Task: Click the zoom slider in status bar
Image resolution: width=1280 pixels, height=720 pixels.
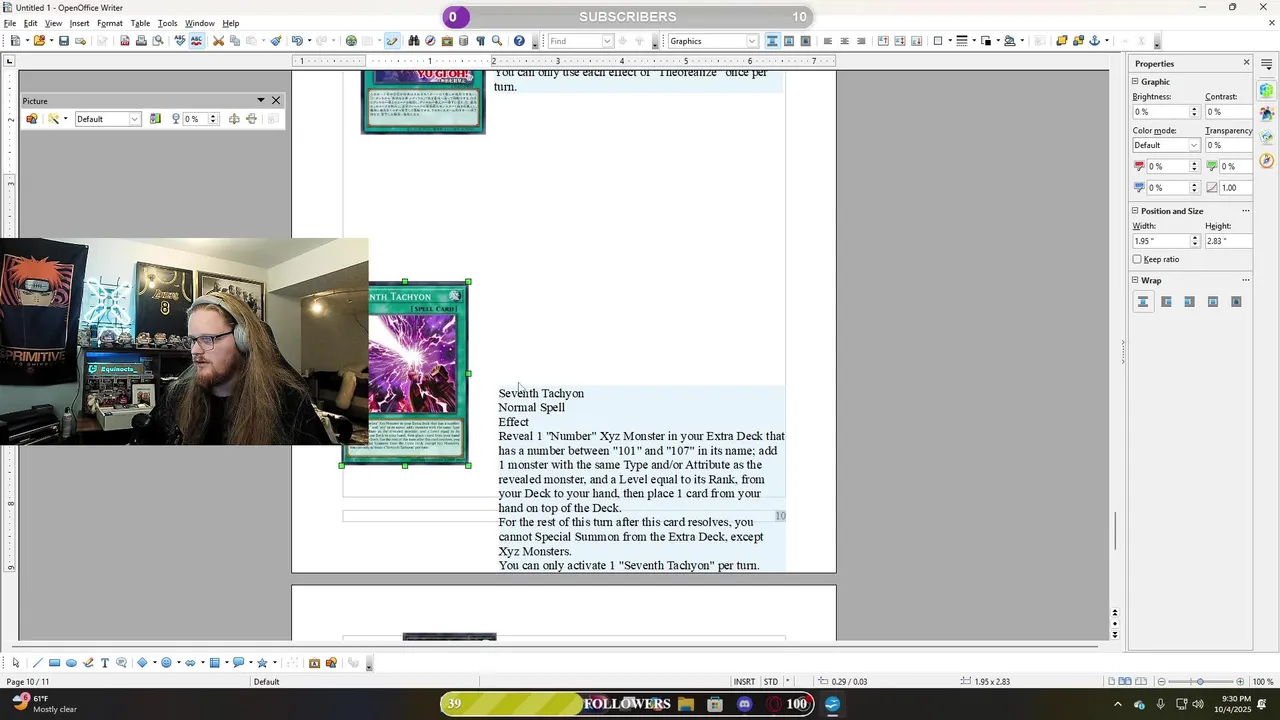Action: pos(1201,682)
